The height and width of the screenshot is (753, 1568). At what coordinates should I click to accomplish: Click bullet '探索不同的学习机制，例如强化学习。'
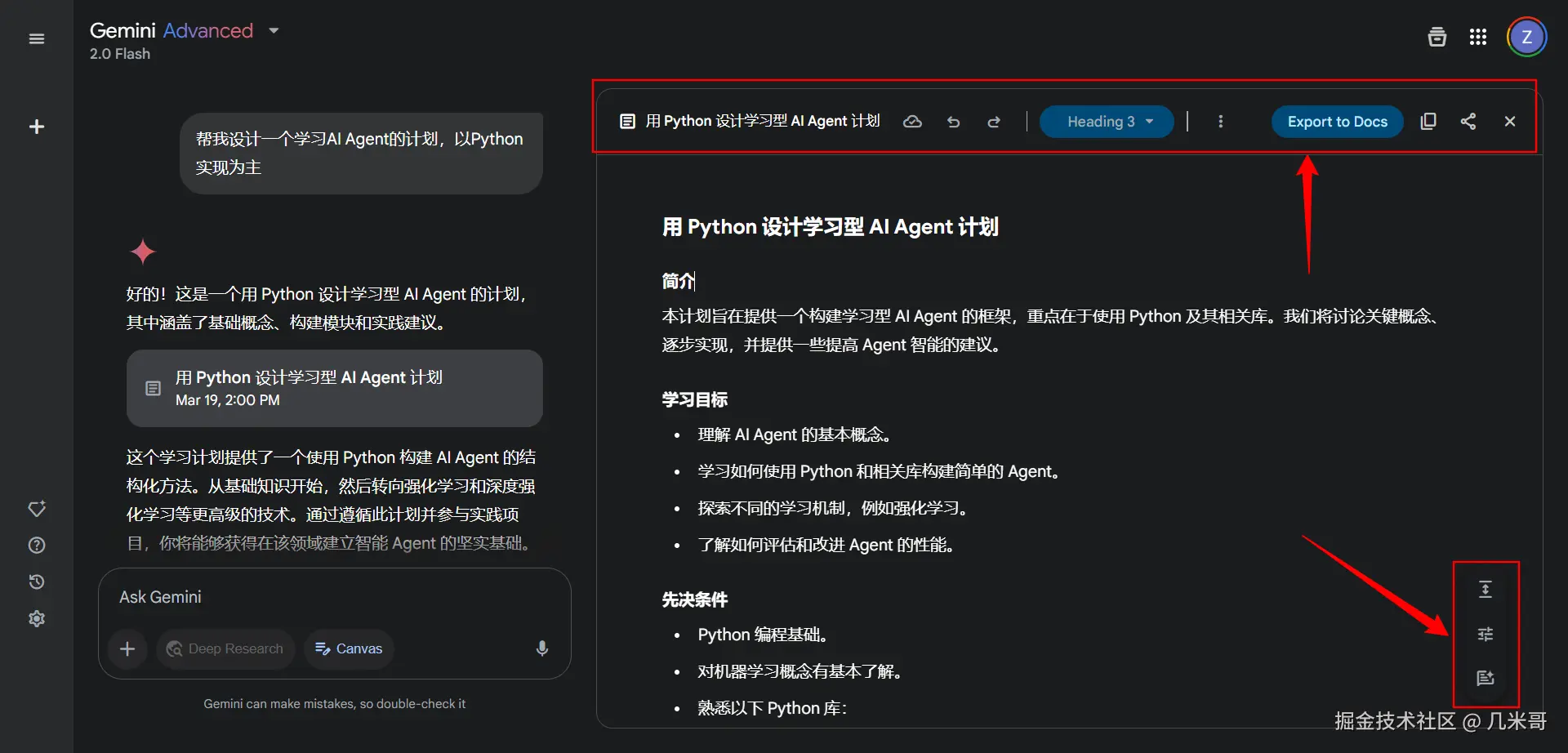tap(834, 508)
